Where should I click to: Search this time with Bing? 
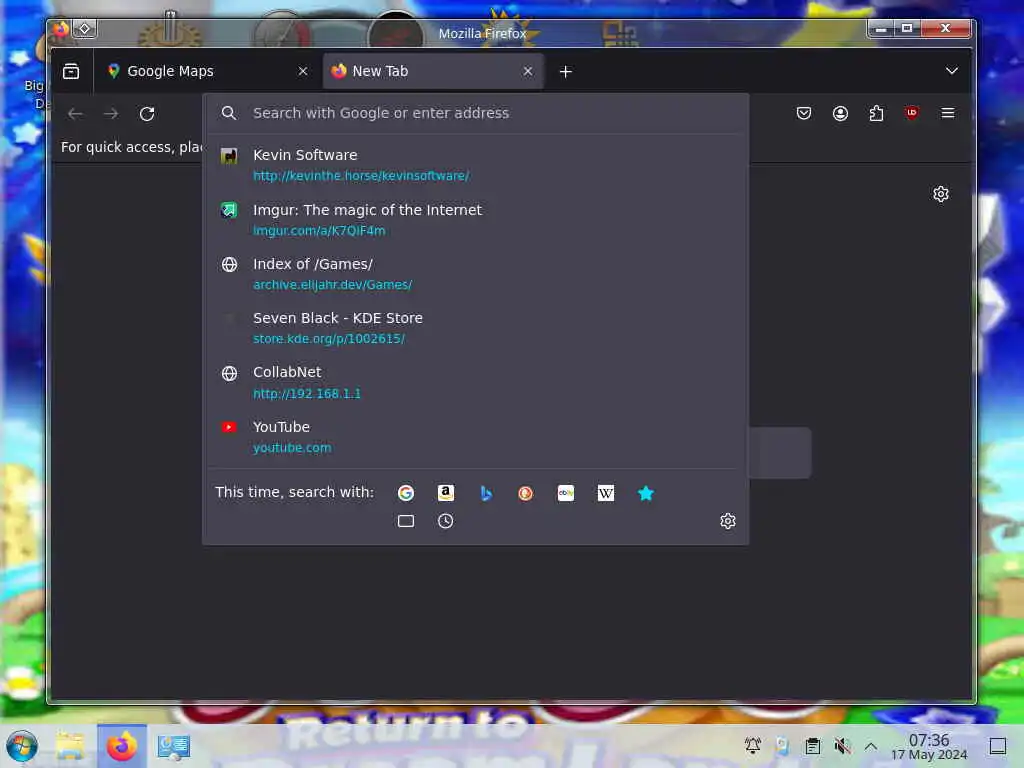(486, 493)
